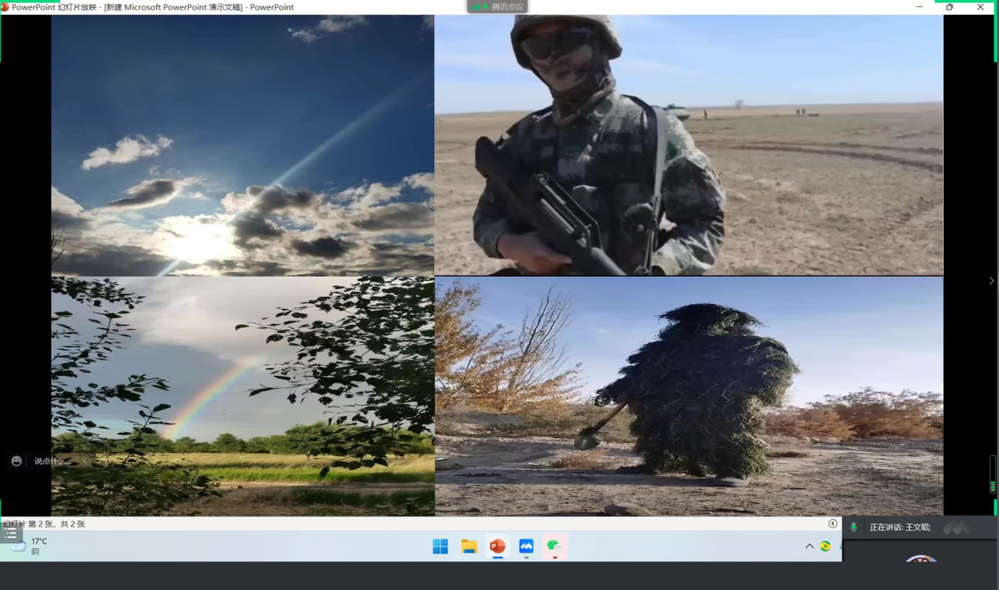Click the circular icon on slide status bar
The image size is (999, 590).
[832, 523]
